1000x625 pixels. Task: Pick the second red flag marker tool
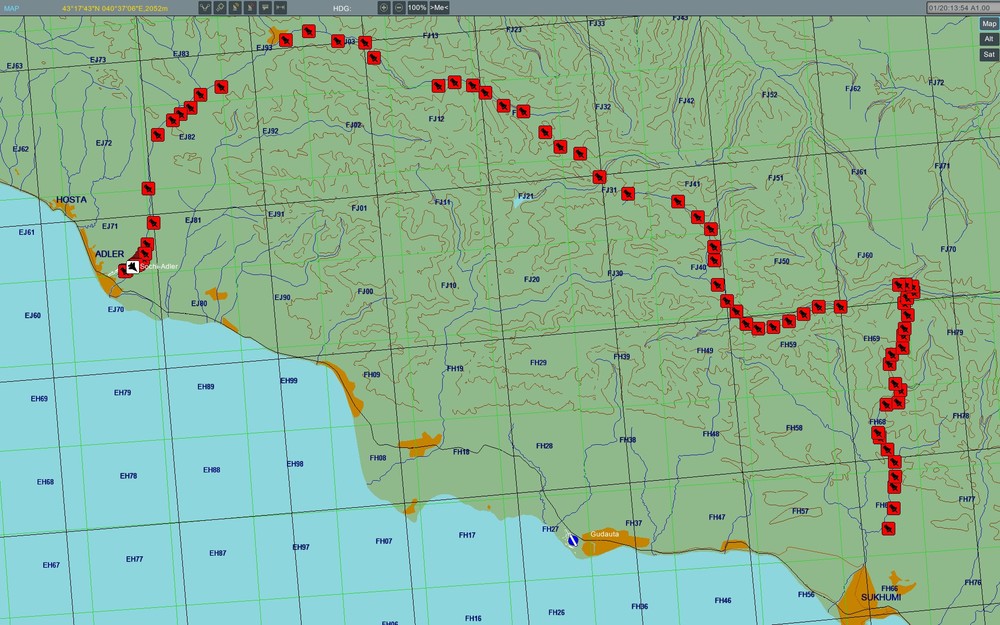point(249,6)
